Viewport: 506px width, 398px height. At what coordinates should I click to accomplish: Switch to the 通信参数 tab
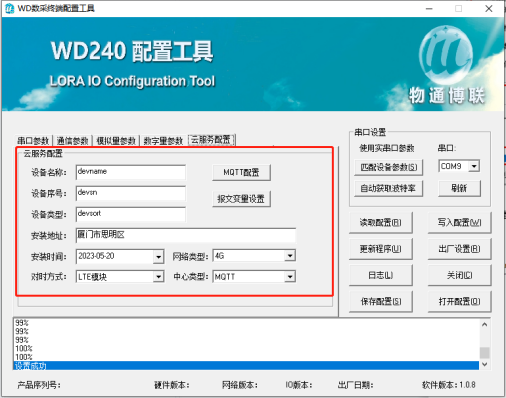[x=72, y=141]
